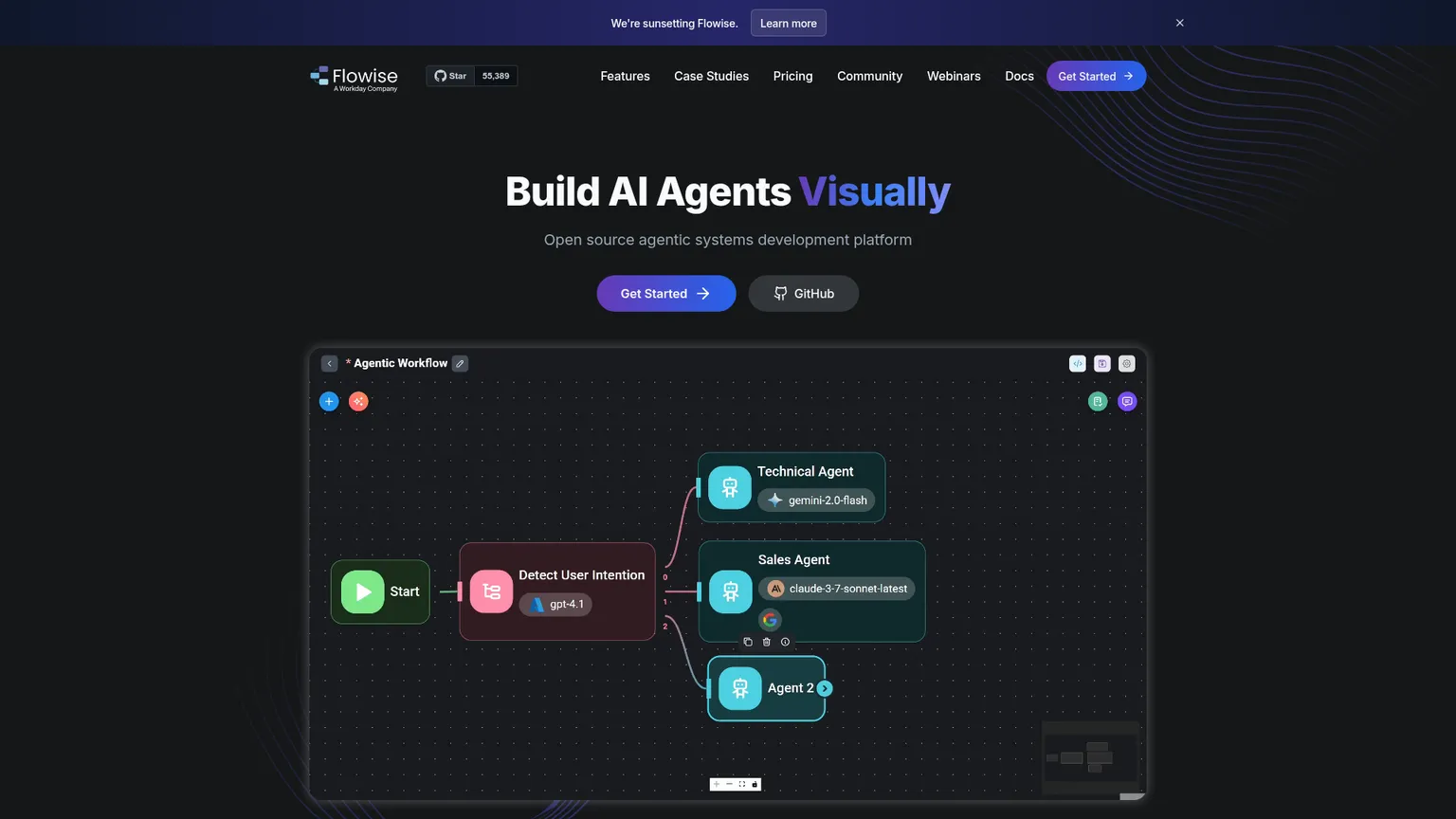Open the Pricing page

pos(792,76)
